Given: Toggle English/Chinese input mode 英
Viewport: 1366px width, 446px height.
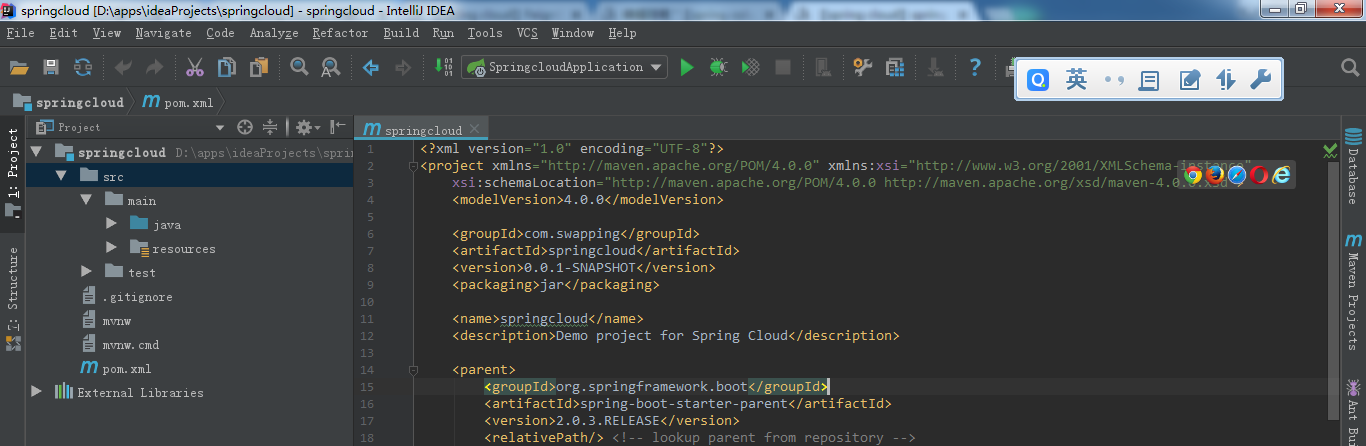Looking at the screenshot, I should pos(1076,80).
